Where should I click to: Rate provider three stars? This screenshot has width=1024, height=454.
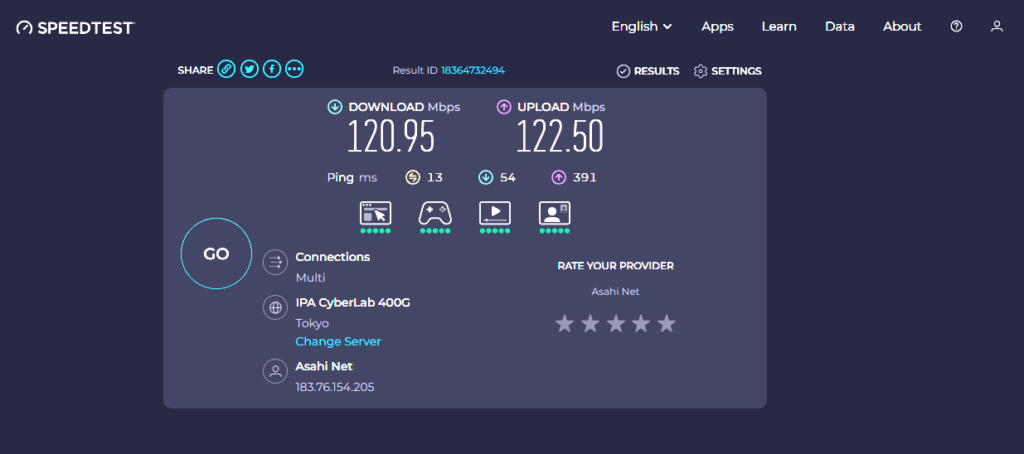616,323
